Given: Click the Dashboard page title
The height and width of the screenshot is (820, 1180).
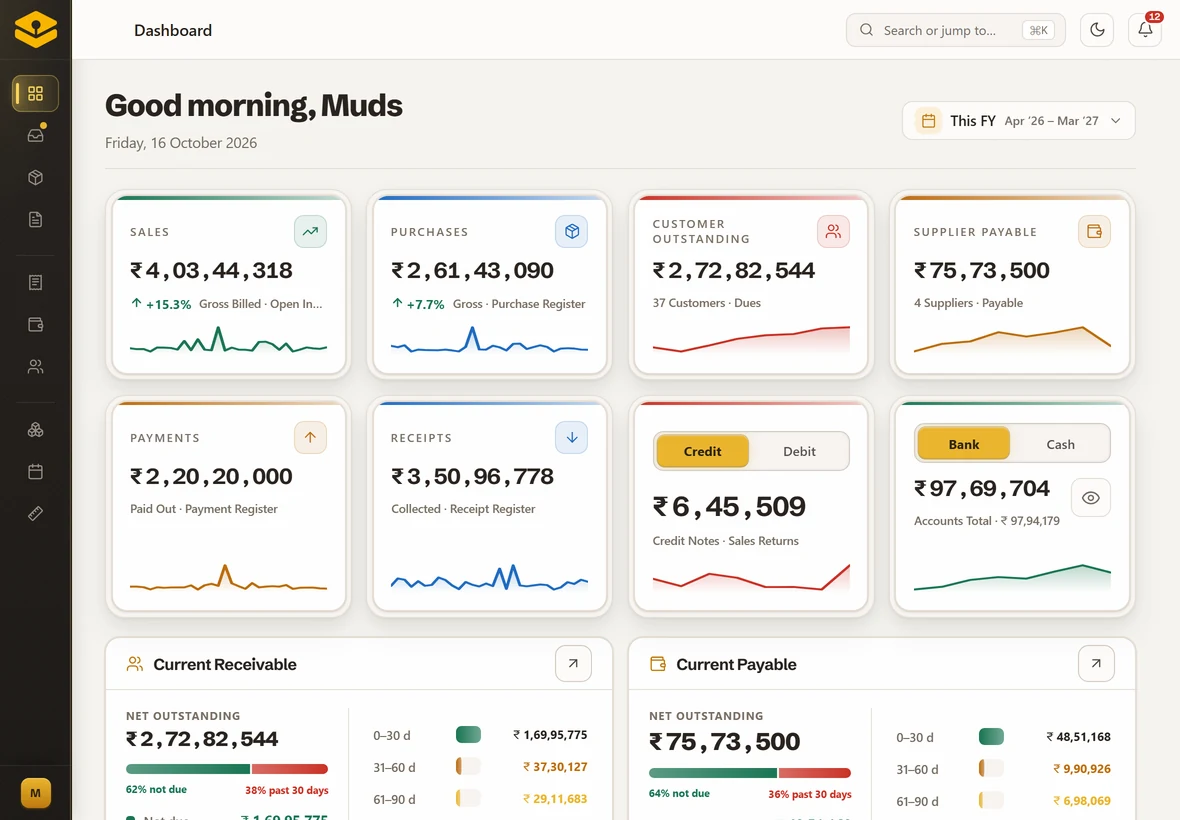Looking at the screenshot, I should pyautogui.click(x=173, y=31).
